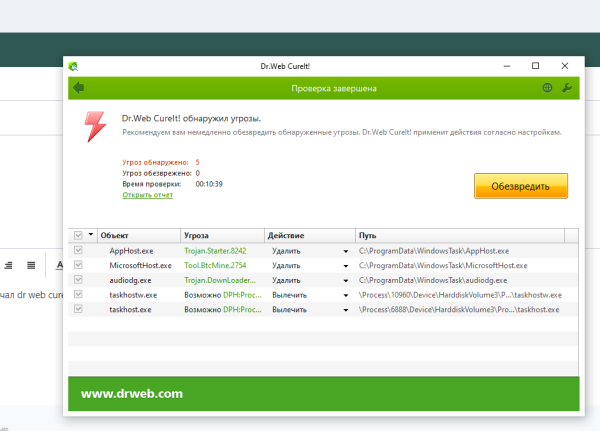The height and width of the screenshot is (431, 600).
Task: Sort by the Объект column header
Action: (139, 235)
